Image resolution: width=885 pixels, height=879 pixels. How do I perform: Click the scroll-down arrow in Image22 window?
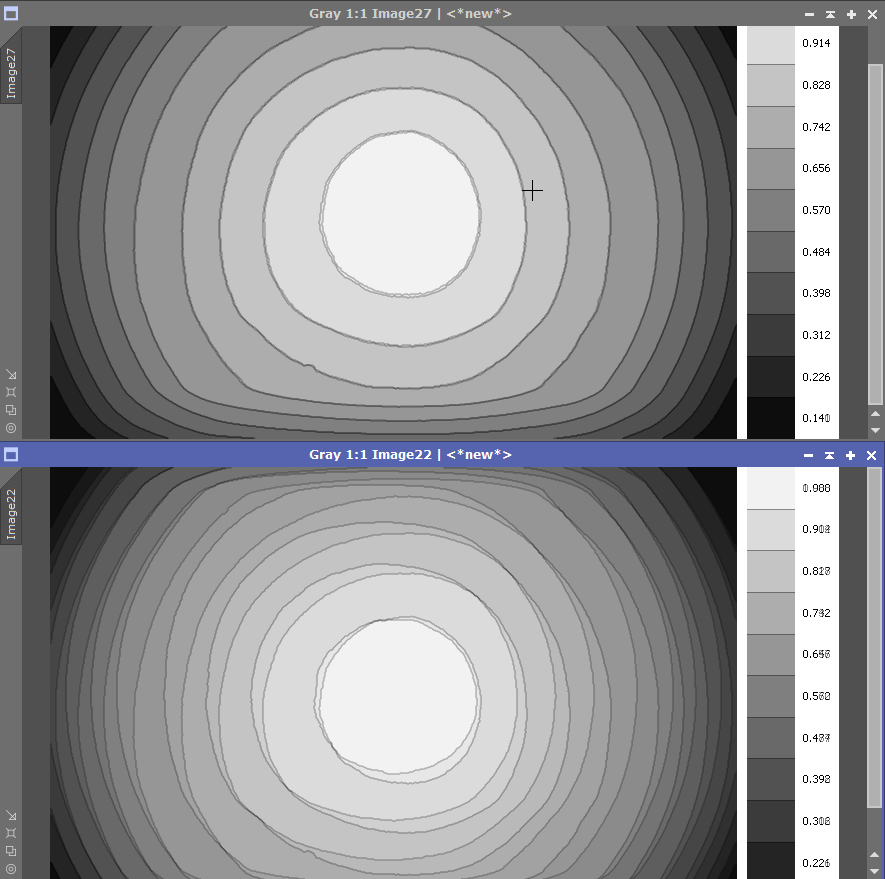point(875,869)
